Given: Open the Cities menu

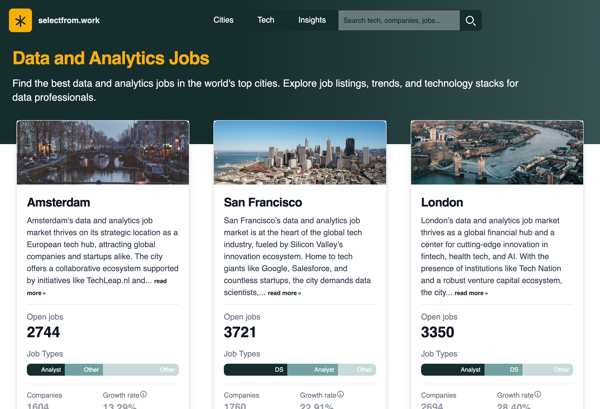Looking at the screenshot, I should 223,20.
